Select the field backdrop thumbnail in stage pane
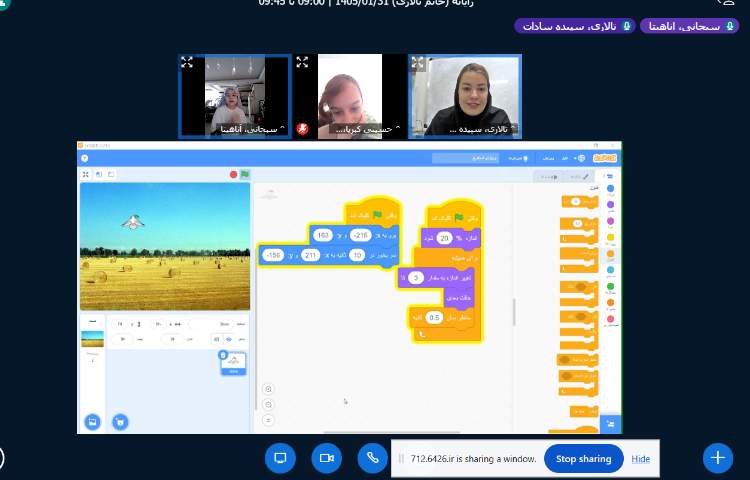Viewport: 750px width, 480px height. click(92, 338)
